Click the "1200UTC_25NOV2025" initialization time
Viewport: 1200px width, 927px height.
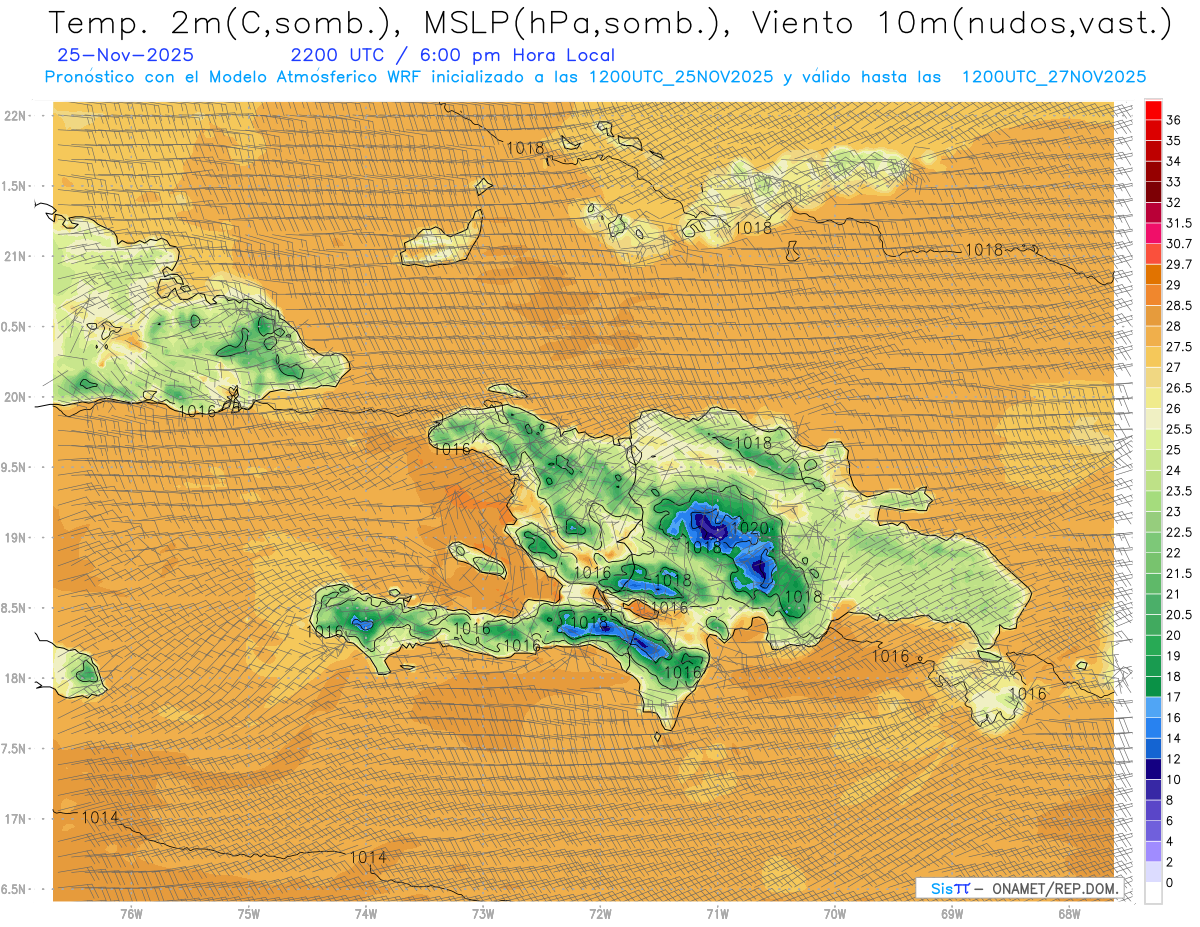click(x=681, y=77)
